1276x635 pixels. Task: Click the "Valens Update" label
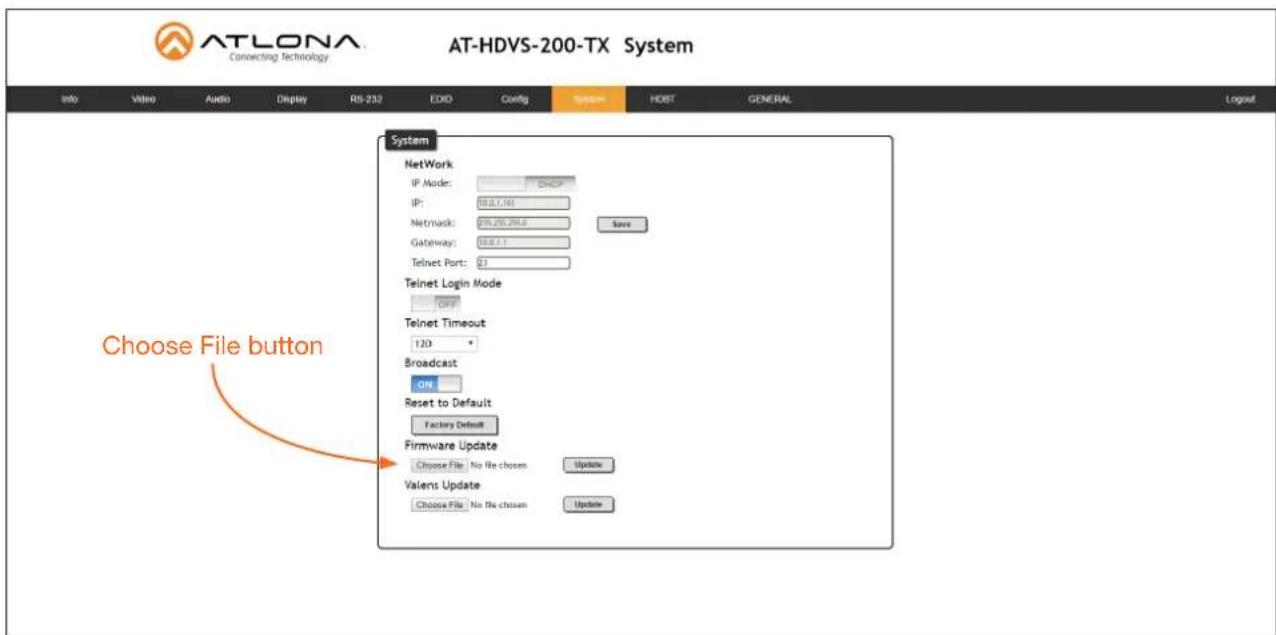(444, 485)
